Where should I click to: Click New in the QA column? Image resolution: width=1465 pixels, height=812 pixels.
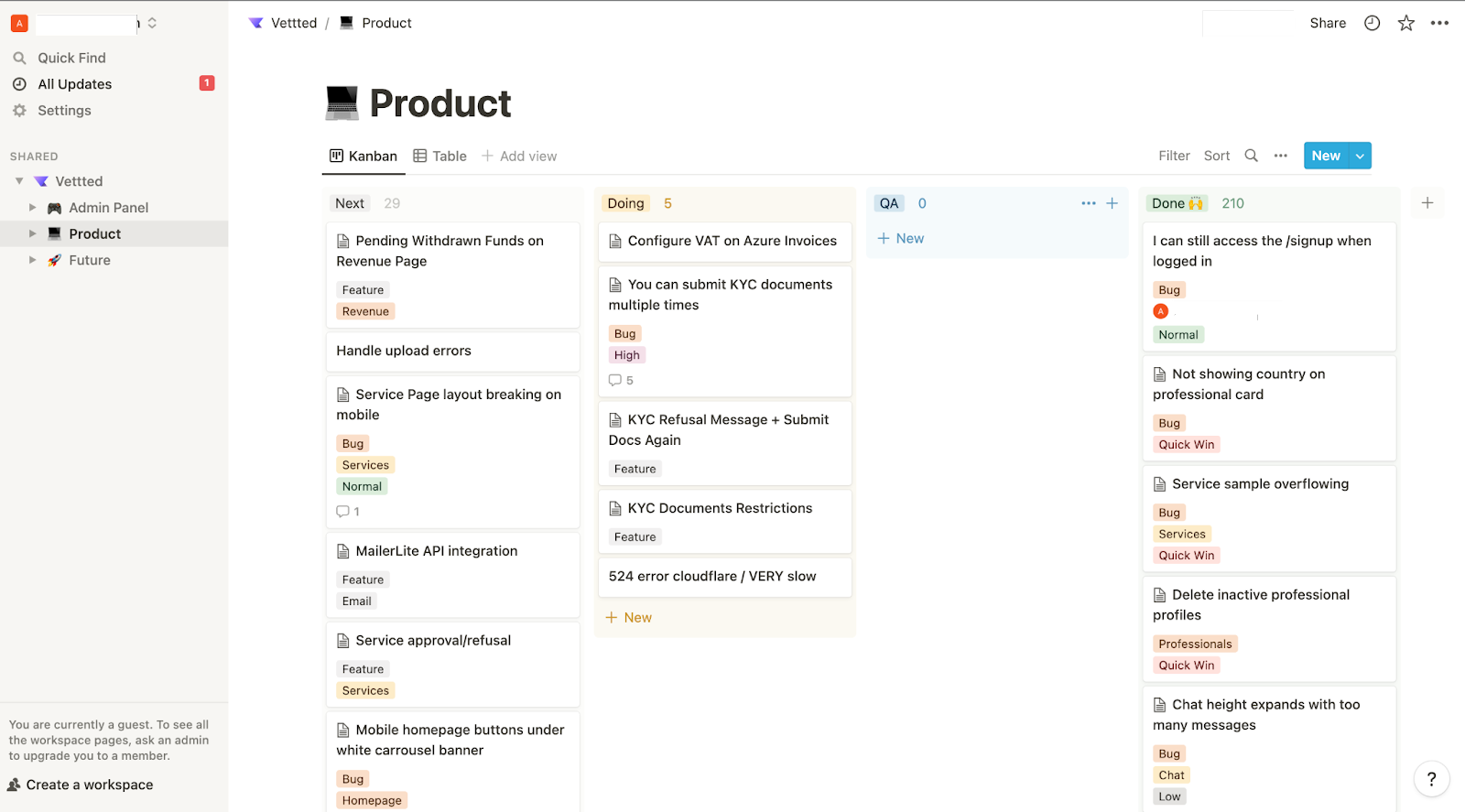901,238
